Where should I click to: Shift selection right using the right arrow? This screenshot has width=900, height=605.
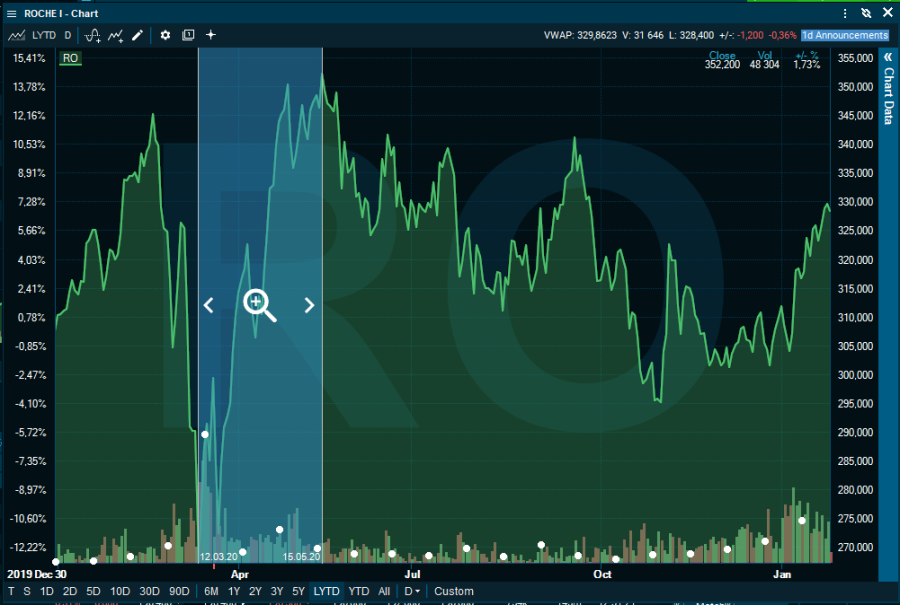309,305
